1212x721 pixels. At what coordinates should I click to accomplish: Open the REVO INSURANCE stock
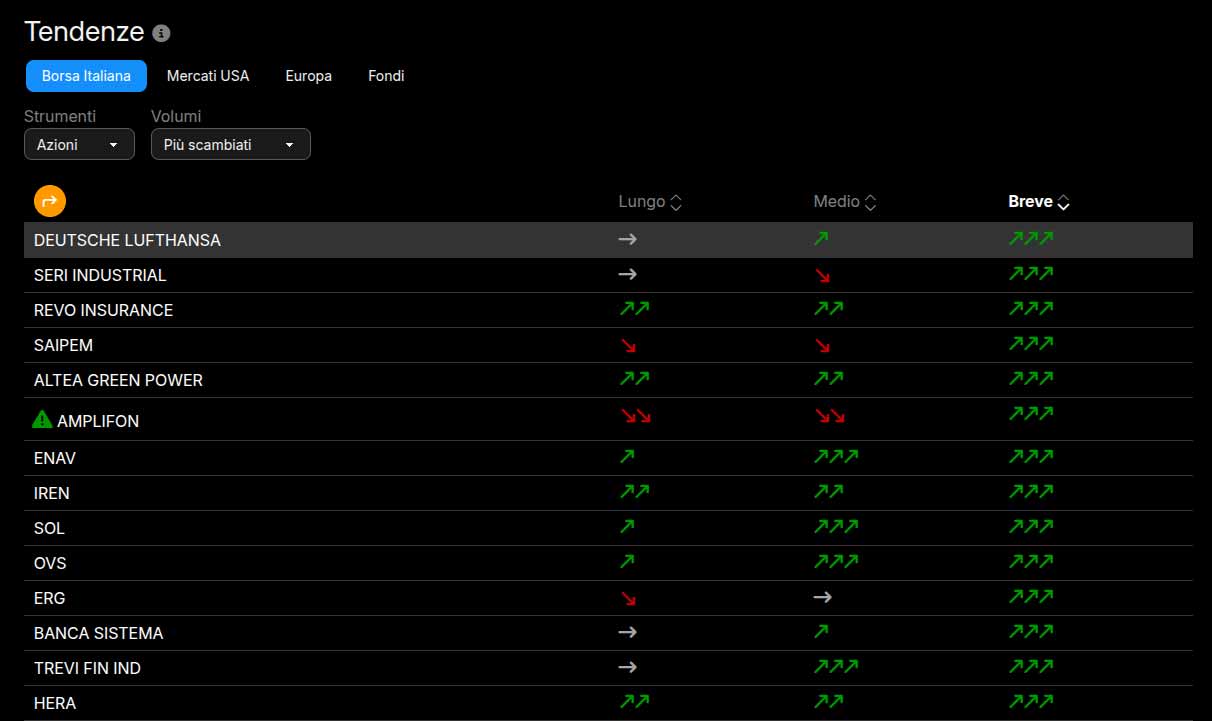[103, 310]
